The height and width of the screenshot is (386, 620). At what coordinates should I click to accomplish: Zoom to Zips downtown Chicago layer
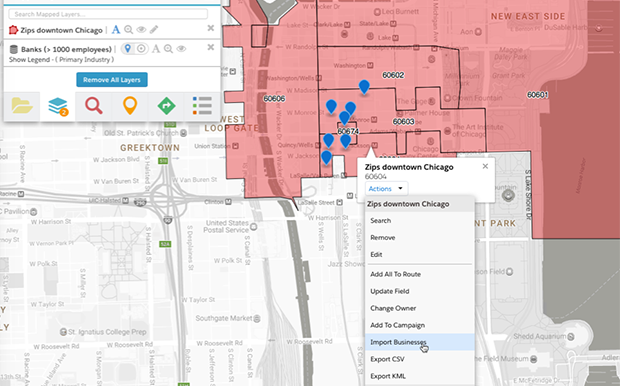[x=129, y=30]
